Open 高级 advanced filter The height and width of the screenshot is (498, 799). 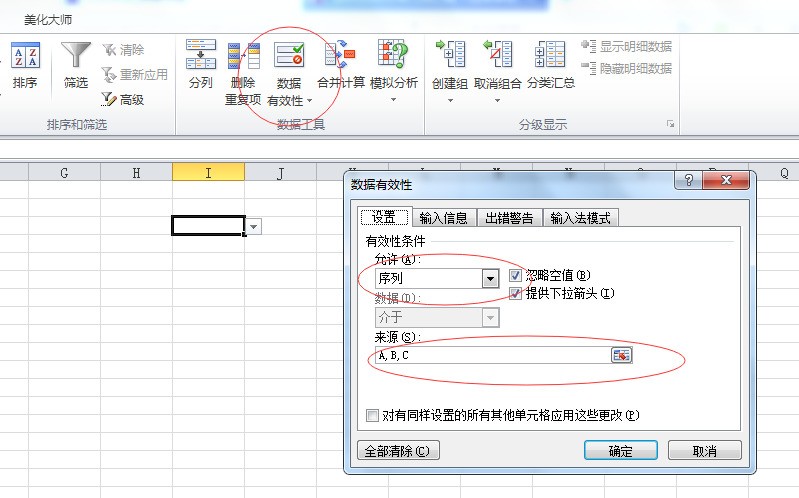(x=123, y=99)
